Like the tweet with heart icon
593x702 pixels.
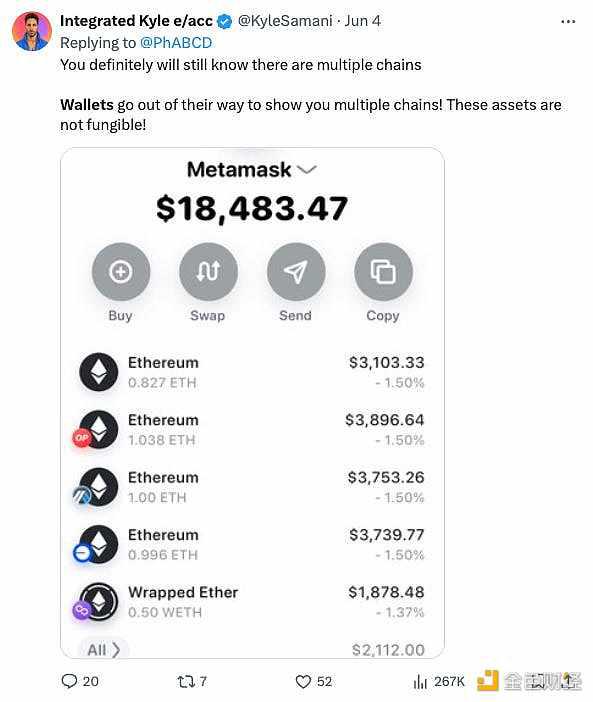(x=303, y=681)
